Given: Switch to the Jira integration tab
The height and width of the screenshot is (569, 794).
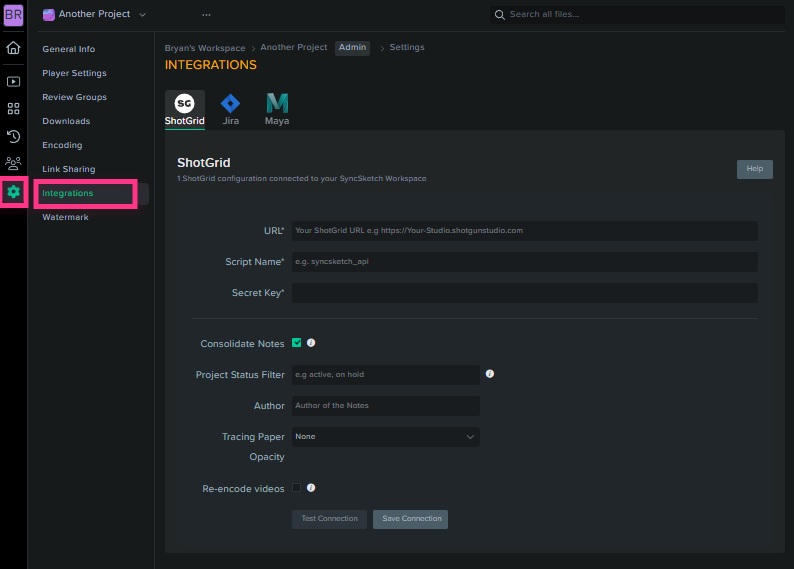Looking at the screenshot, I should point(231,109).
